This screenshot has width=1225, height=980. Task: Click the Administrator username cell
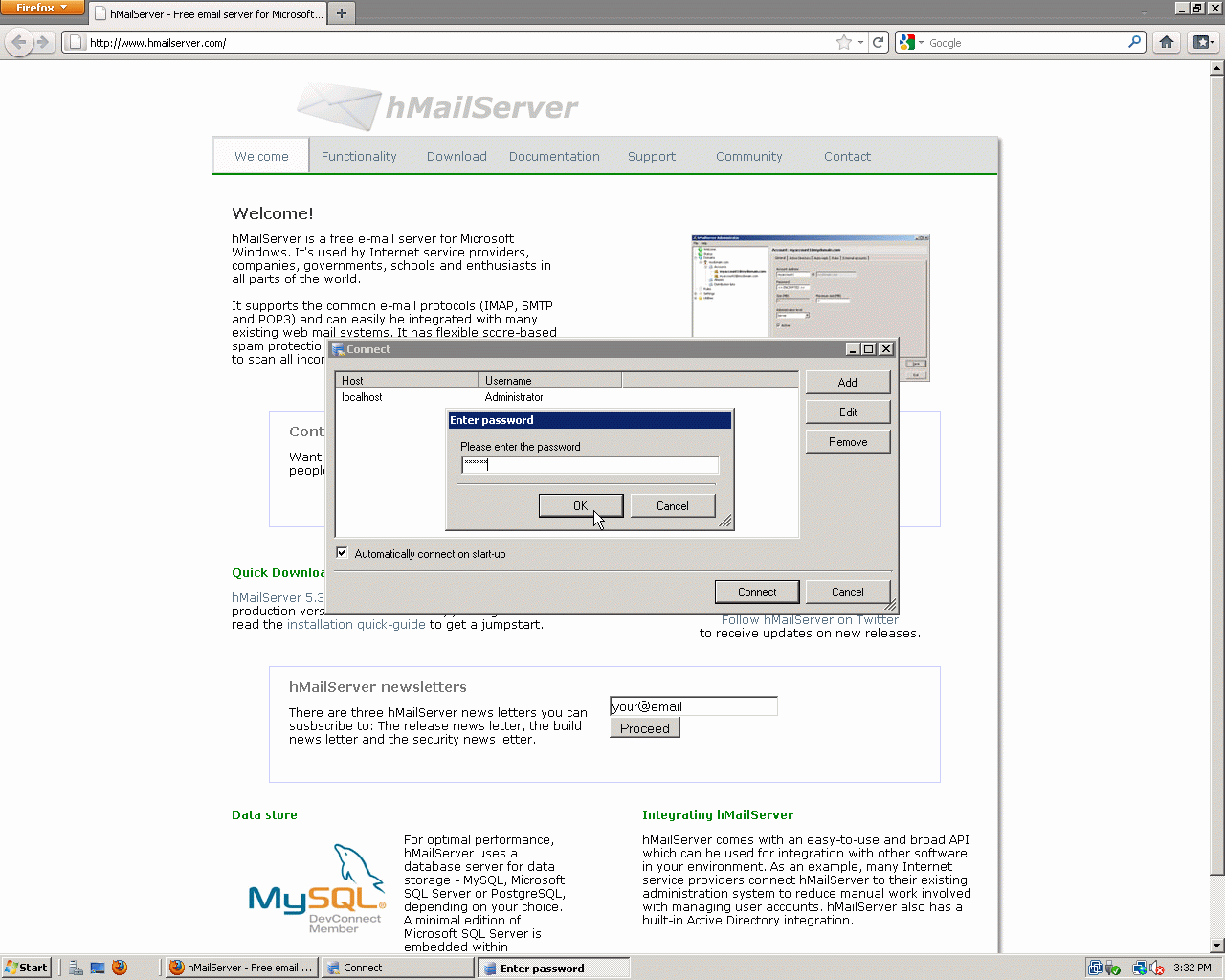pos(514,397)
